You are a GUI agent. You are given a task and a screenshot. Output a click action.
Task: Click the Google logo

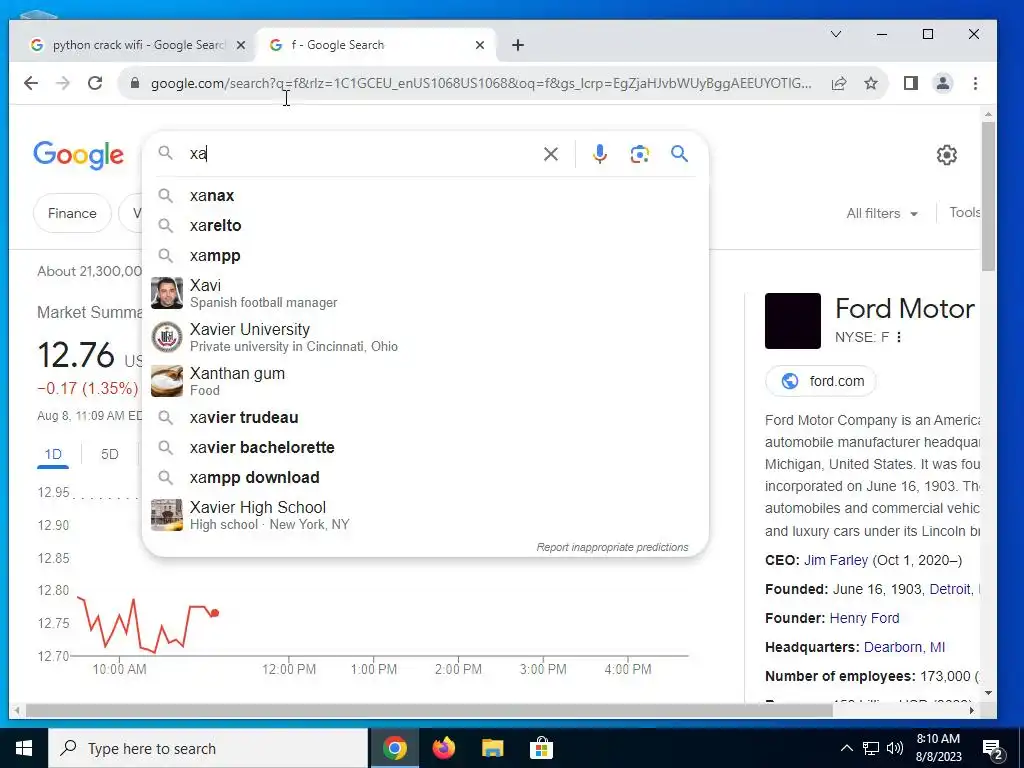(x=78, y=155)
